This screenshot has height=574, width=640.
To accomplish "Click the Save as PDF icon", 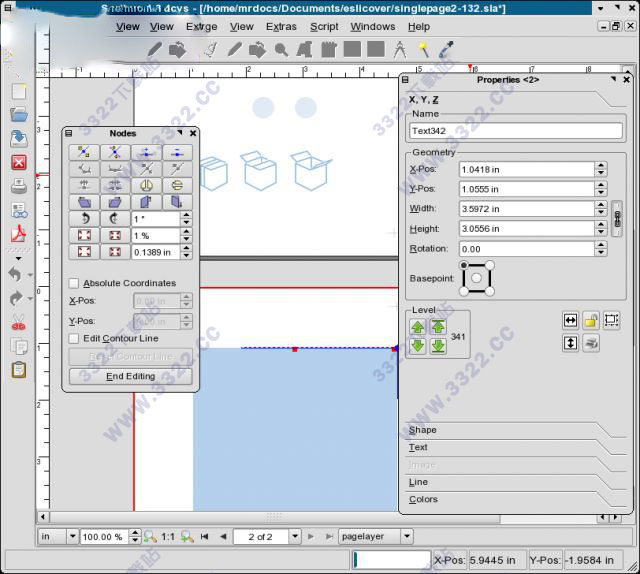I will [x=18, y=234].
